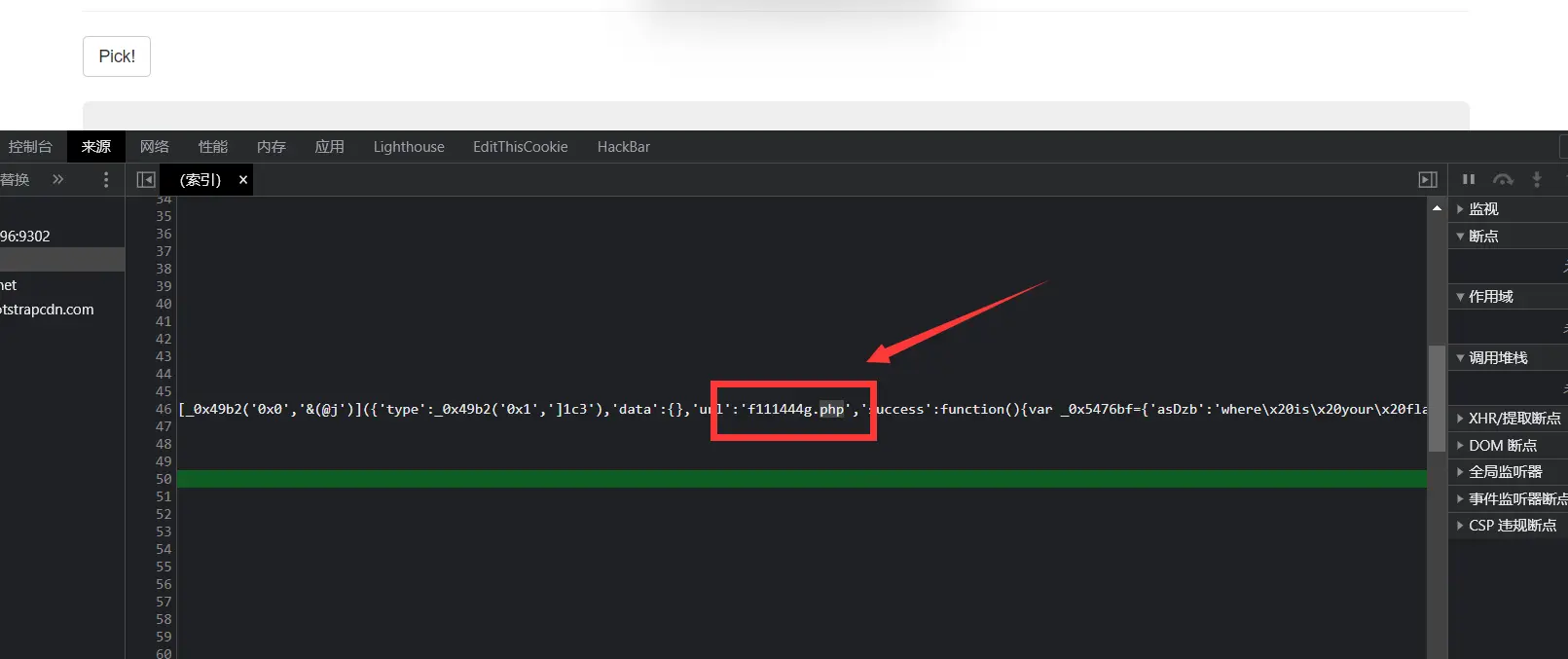
Task: Close the (索引) file tab
Action: 243,180
